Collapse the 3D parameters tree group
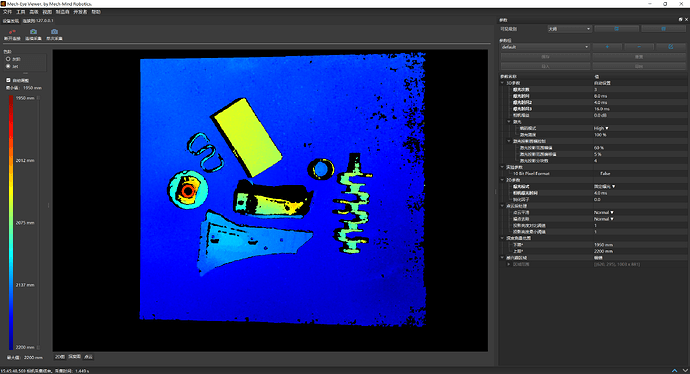This screenshot has width=690, height=374. (x=502, y=83)
